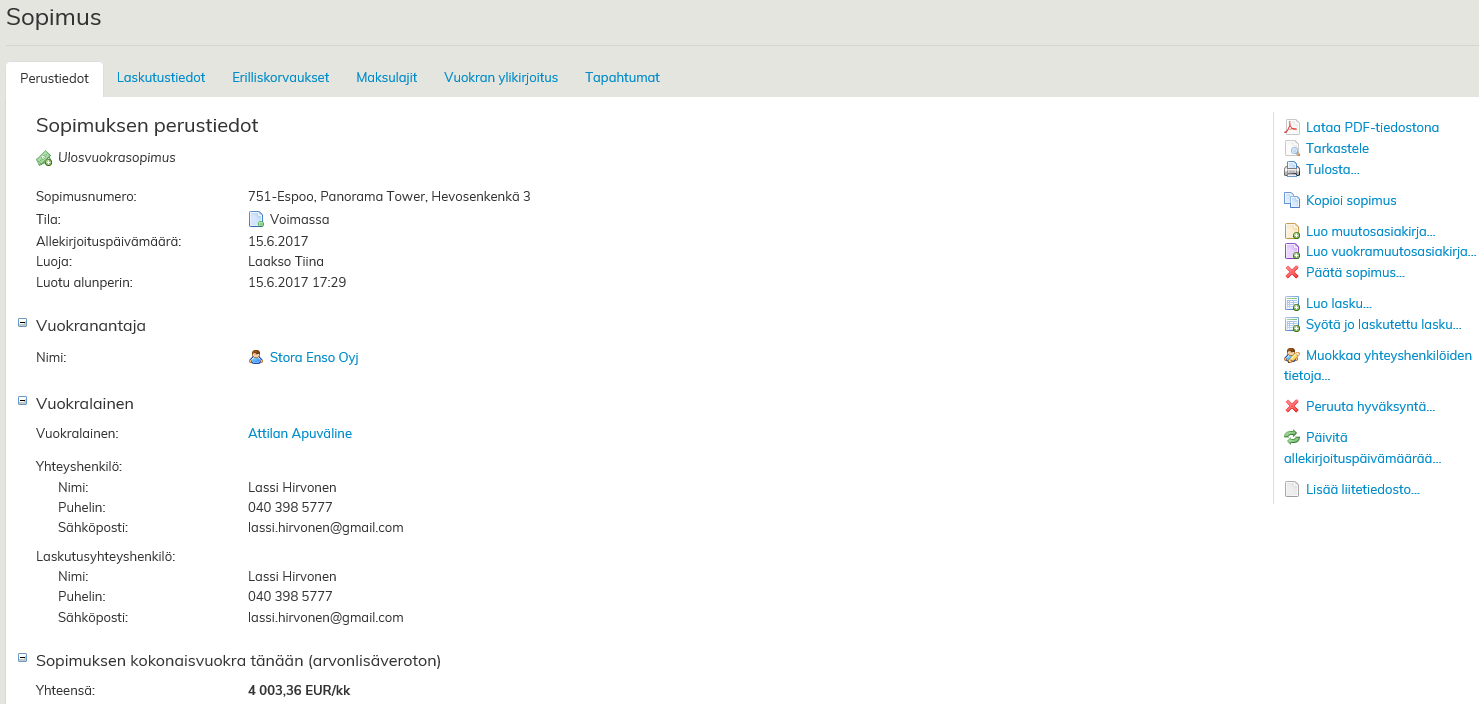Collapse the Vuokranantaja section
Image resolution: width=1479 pixels, height=704 pixels.
click(x=23, y=322)
